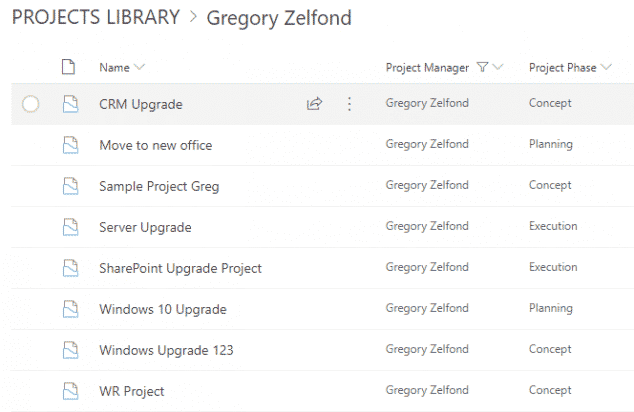634x412 pixels.
Task: Click the Server Upgrade file icon
Action: tap(70, 227)
